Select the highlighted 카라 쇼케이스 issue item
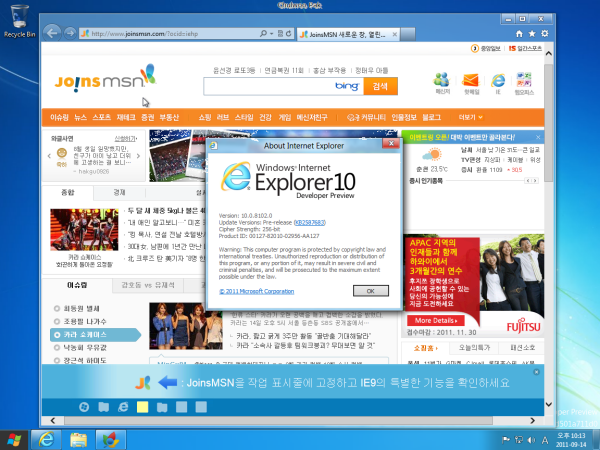600x450 pixels. [95, 335]
